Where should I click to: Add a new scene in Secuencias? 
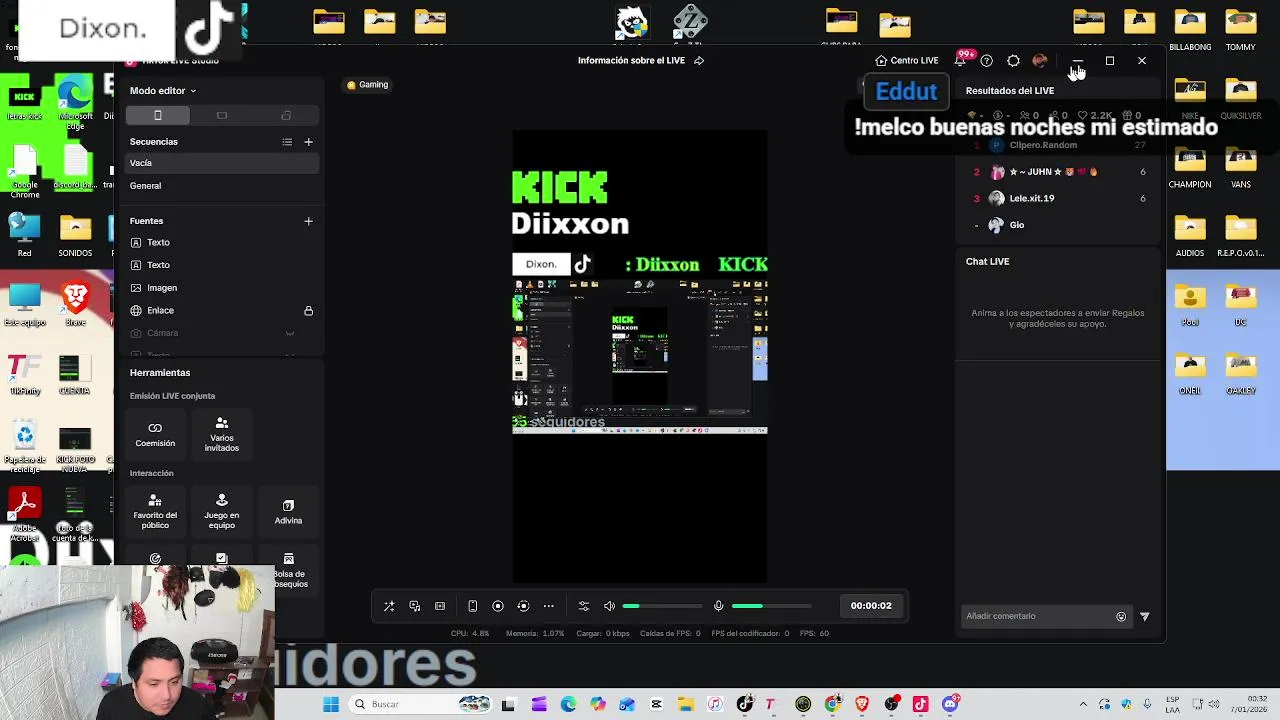pos(308,142)
